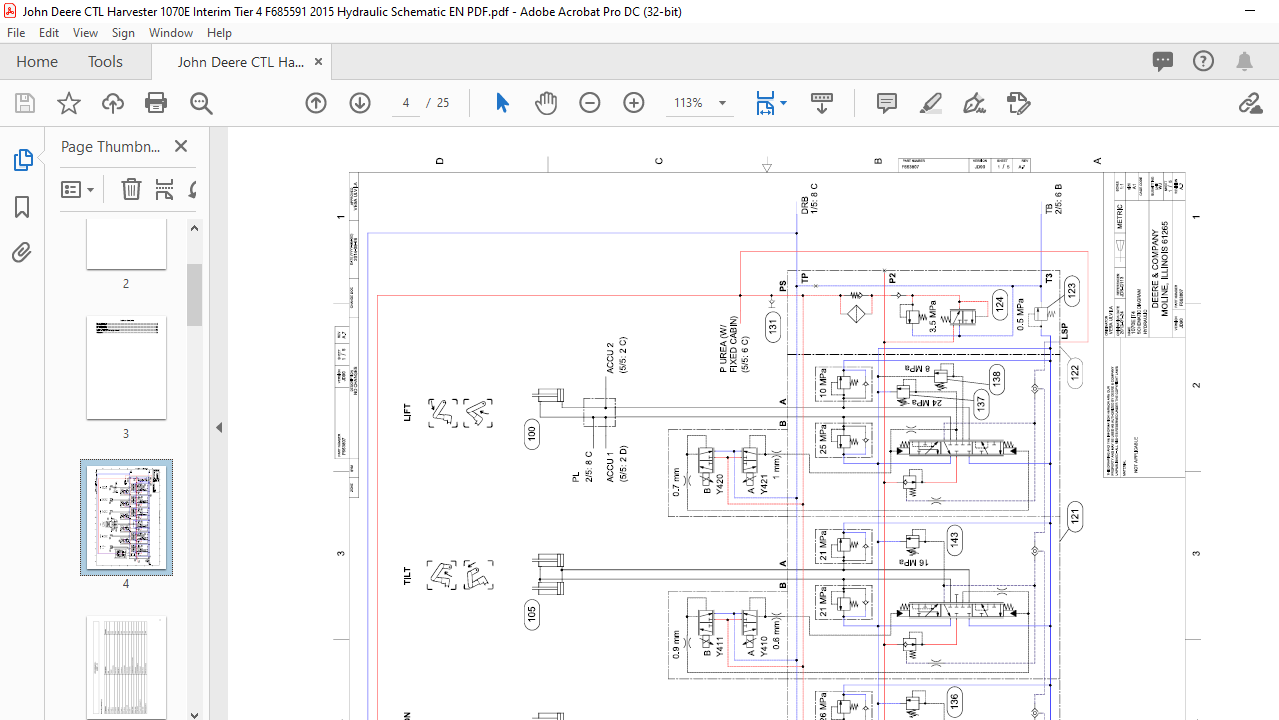Zoom in with the plus button
The height and width of the screenshot is (720, 1279).
[634, 103]
